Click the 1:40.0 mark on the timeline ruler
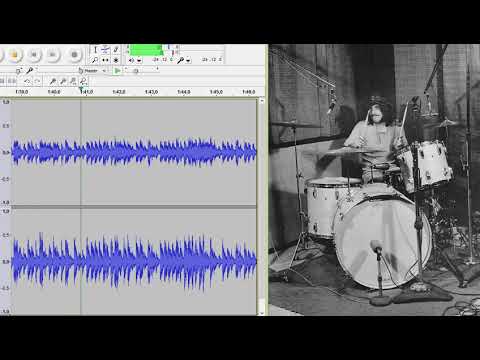 point(54,92)
